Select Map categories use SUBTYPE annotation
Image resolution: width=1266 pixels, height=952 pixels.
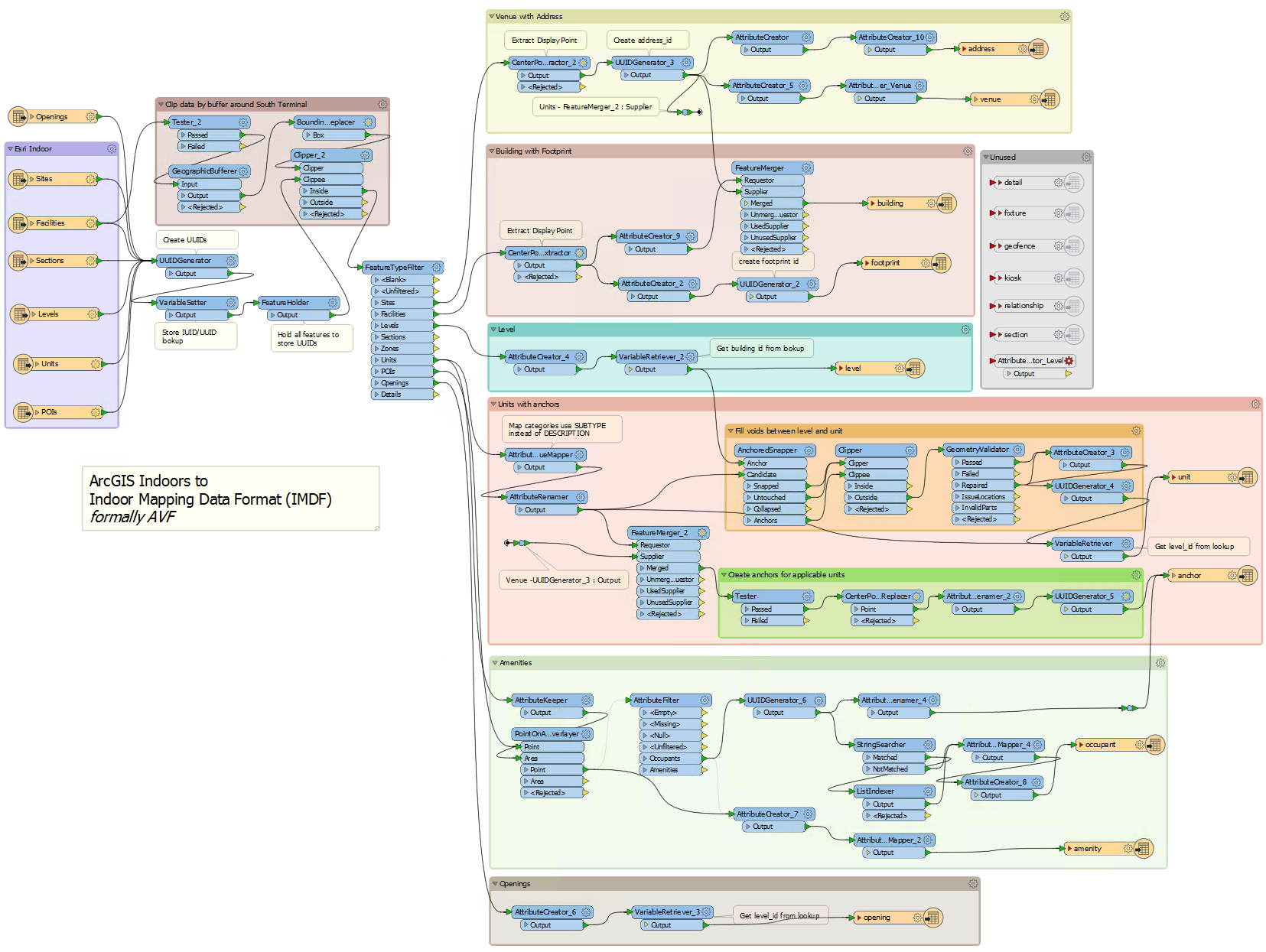coord(562,430)
